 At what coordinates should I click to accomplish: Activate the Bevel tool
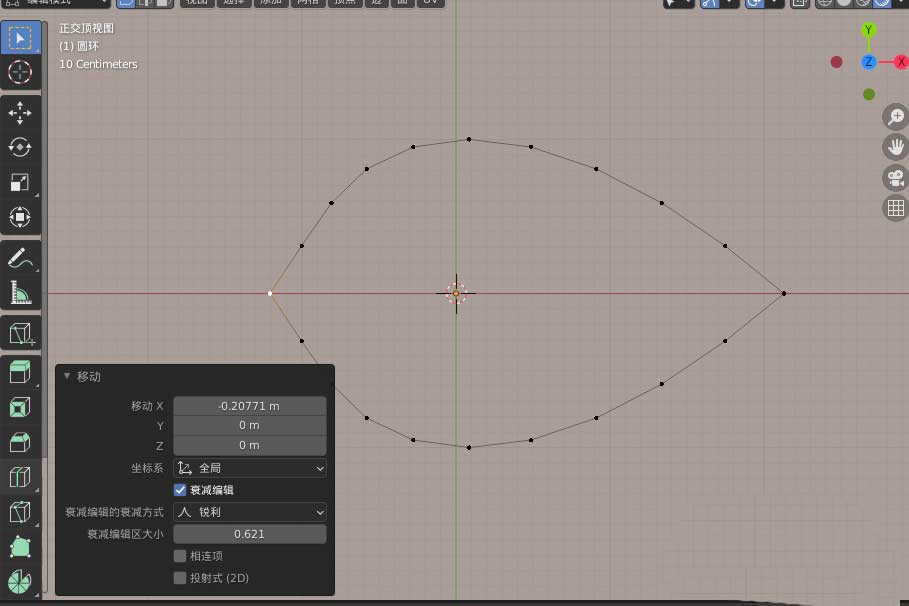[20, 442]
